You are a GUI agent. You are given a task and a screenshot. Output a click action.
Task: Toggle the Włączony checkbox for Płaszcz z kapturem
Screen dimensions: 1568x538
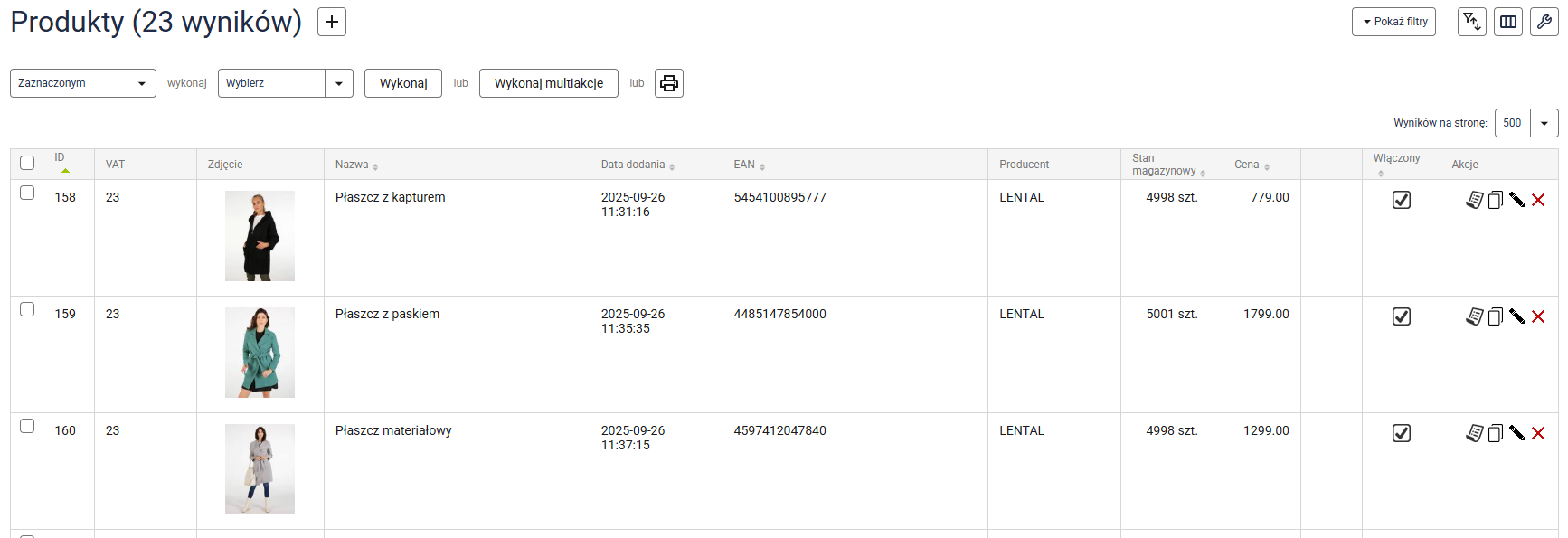1402,200
